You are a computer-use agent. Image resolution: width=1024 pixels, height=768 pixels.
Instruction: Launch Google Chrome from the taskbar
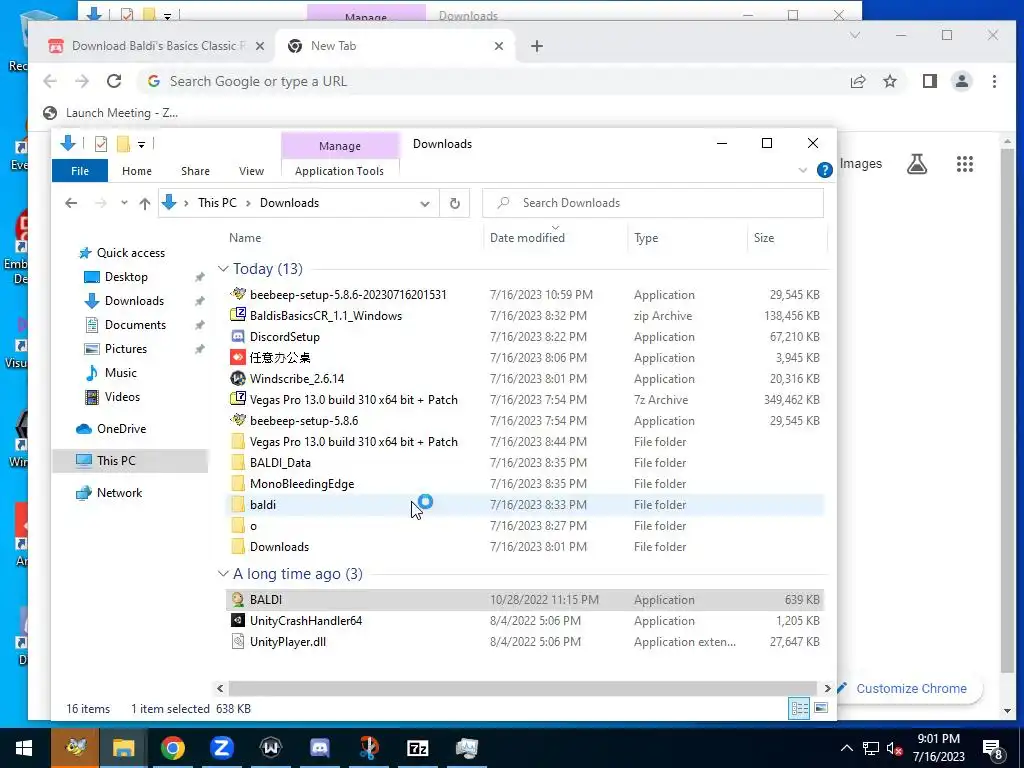pyautogui.click(x=172, y=748)
